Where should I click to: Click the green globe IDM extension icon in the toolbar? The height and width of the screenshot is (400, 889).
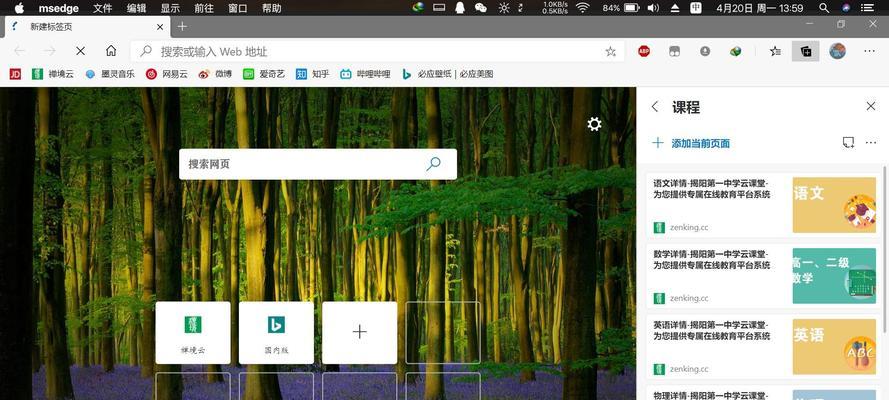coord(735,51)
